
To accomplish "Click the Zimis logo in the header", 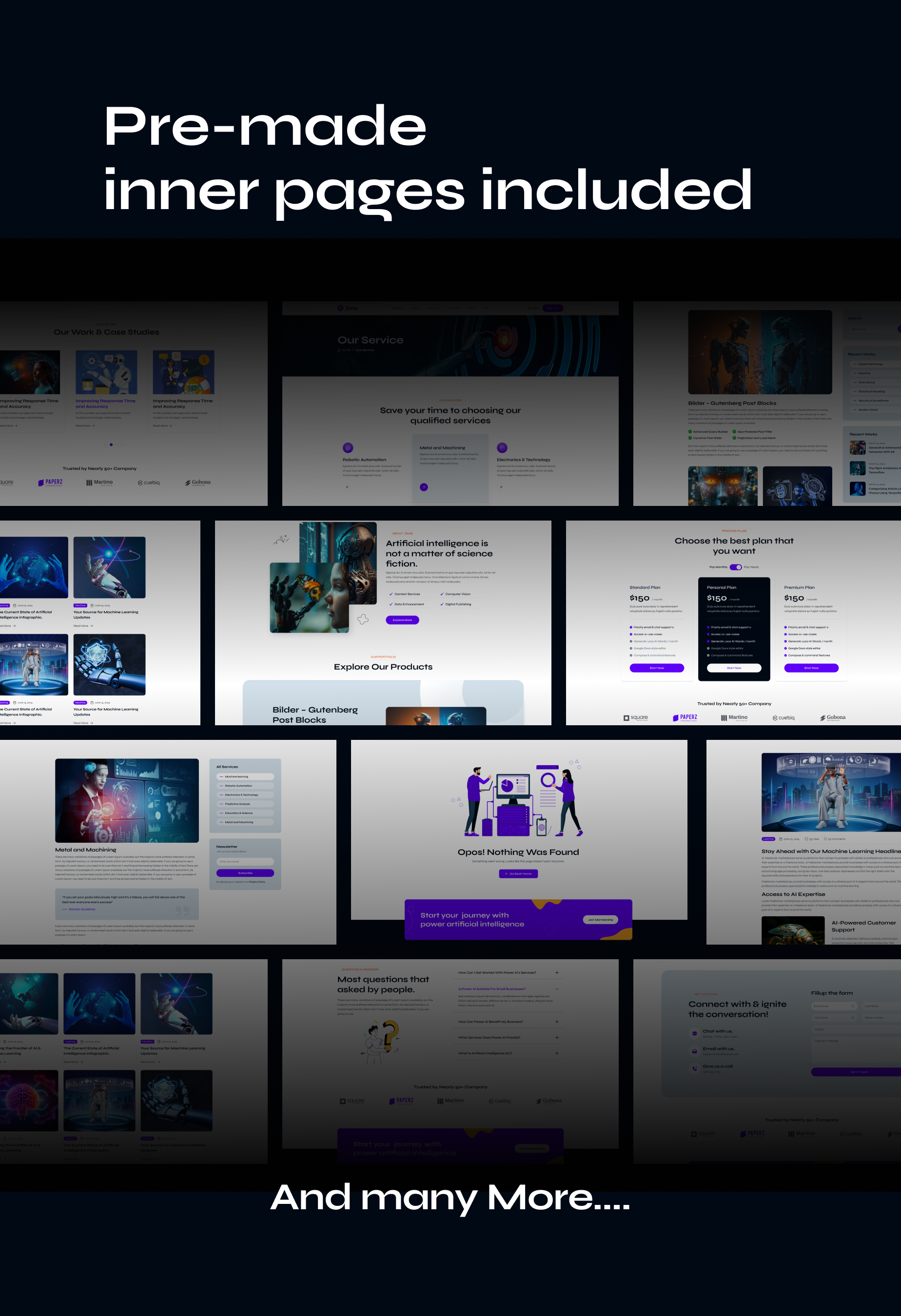I will [347, 308].
